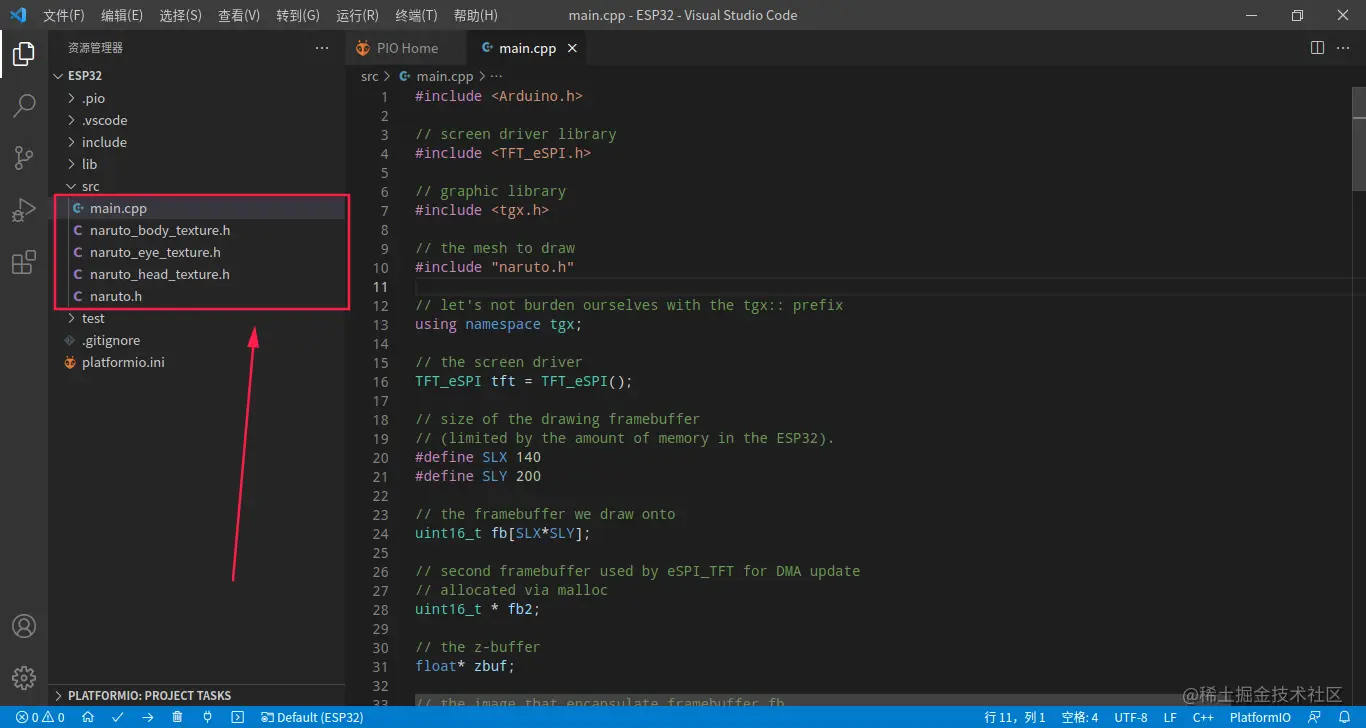The image size is (1366, 728).
Task: Close the main.cpp editor tab
Action: 573,48
